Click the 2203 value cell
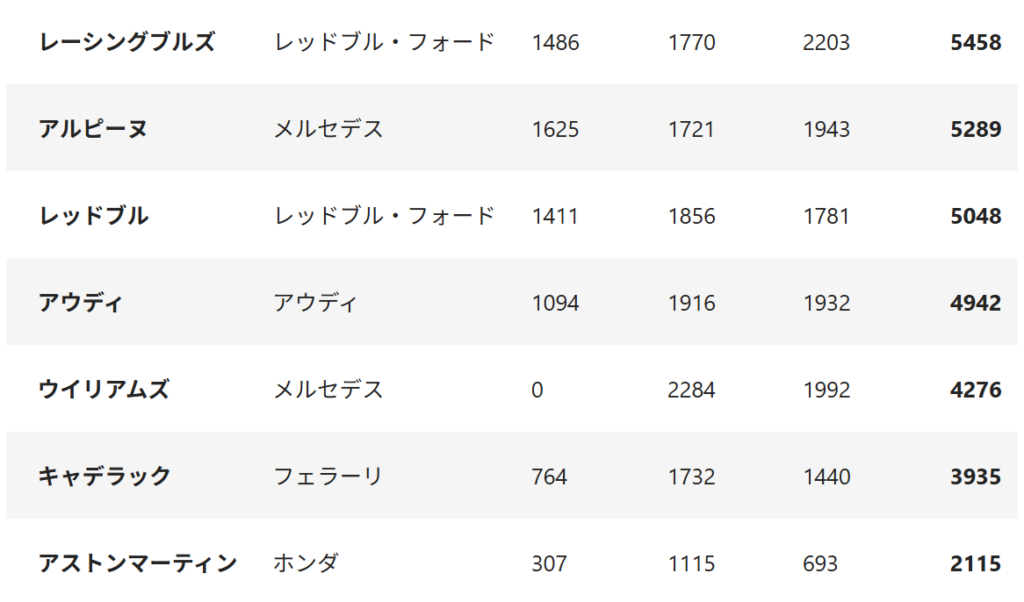 [x=826, y=42]
